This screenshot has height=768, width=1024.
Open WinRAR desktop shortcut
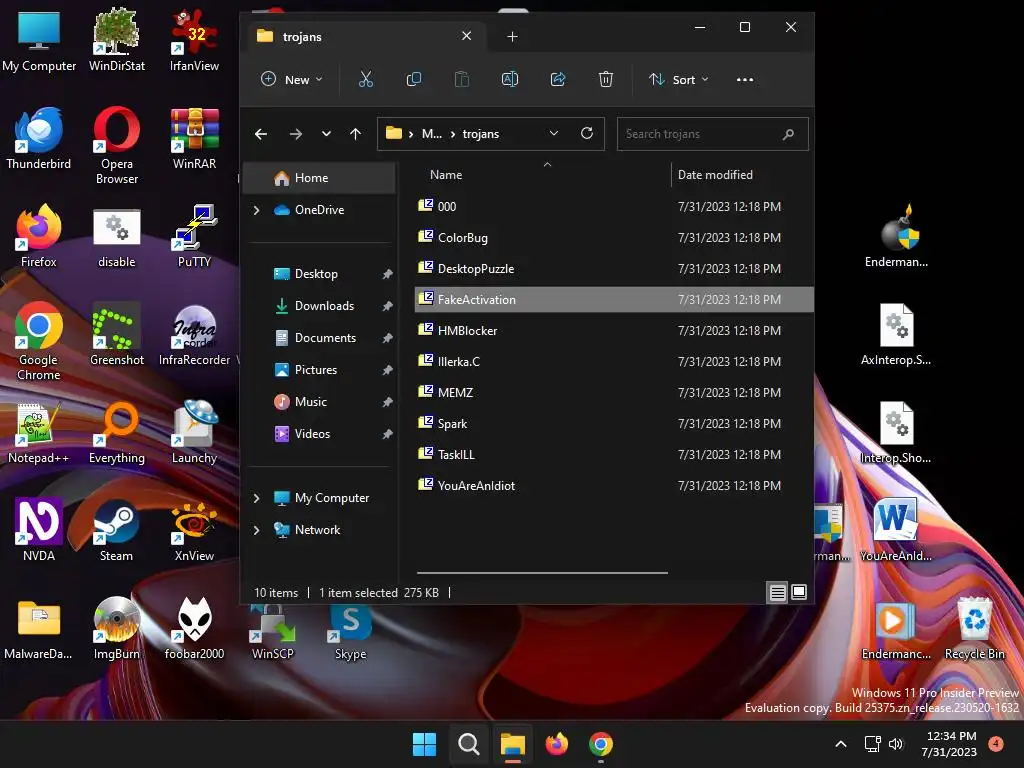coord(194,138)
